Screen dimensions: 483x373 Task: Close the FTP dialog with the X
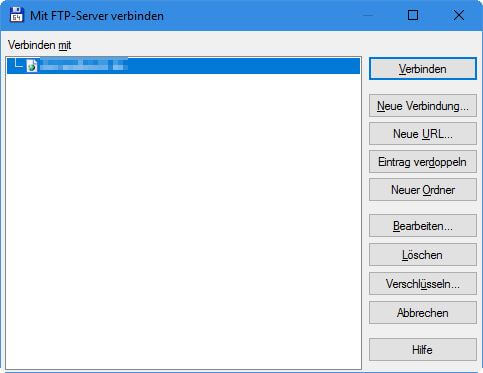pos(459,15)
